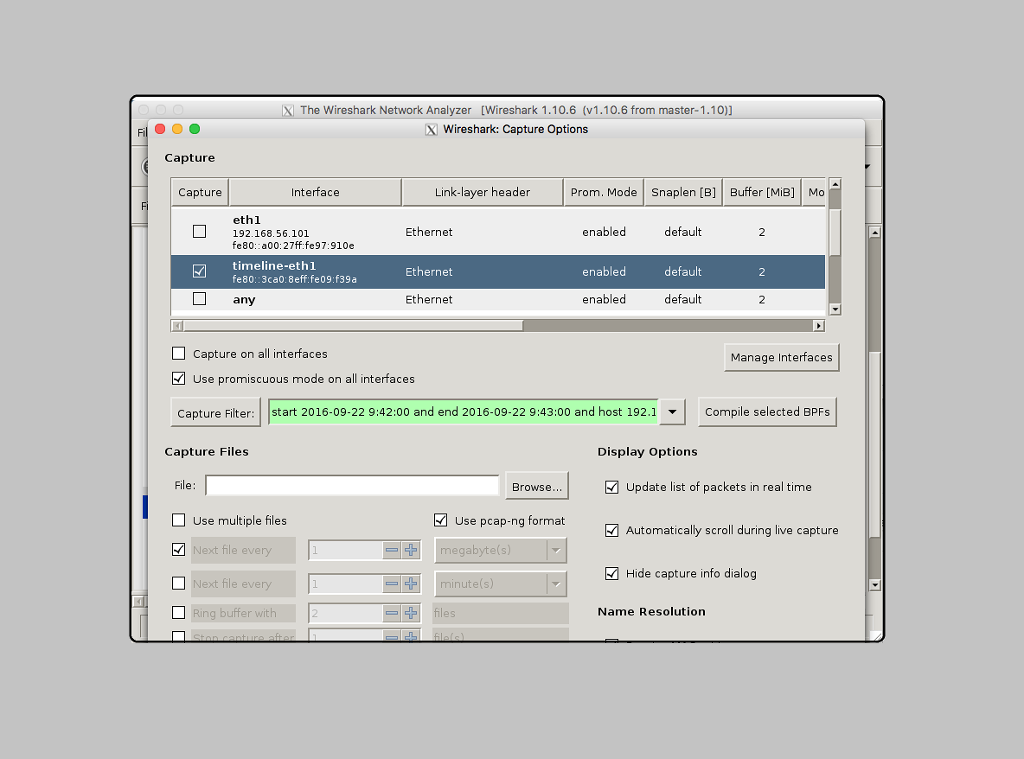Toggle Use promiscuous mode on all interfaces
This screenshot has width=1024, height=759.
[178, 378]
